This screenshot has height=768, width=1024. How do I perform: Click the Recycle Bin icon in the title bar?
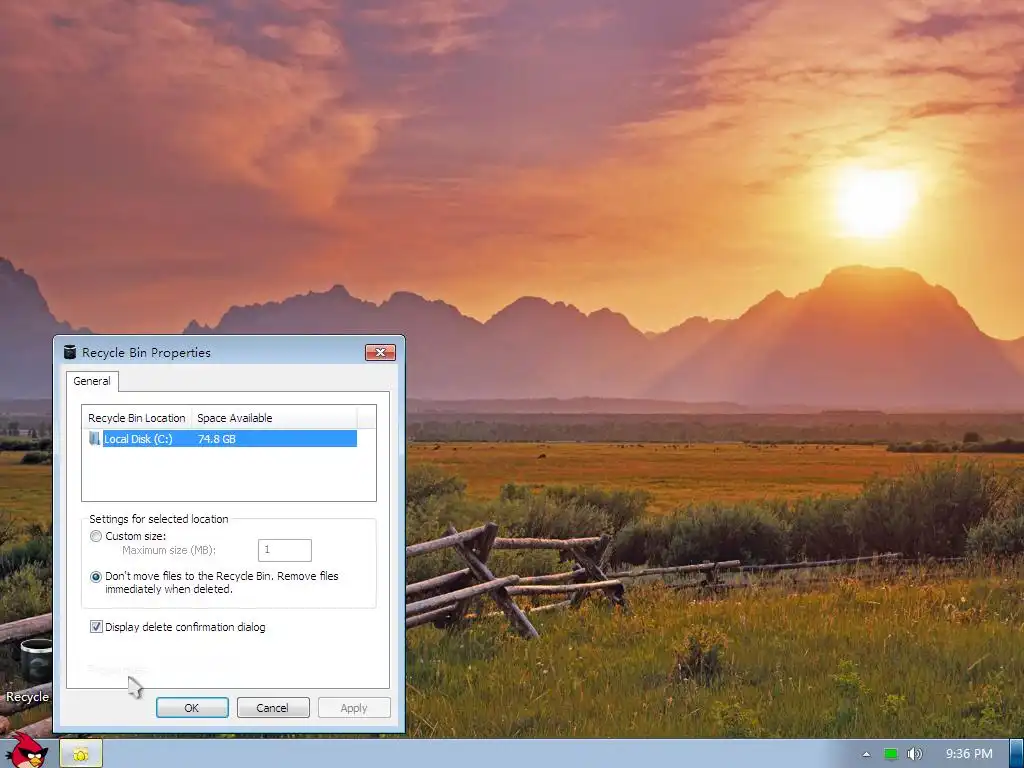[70, 353]
